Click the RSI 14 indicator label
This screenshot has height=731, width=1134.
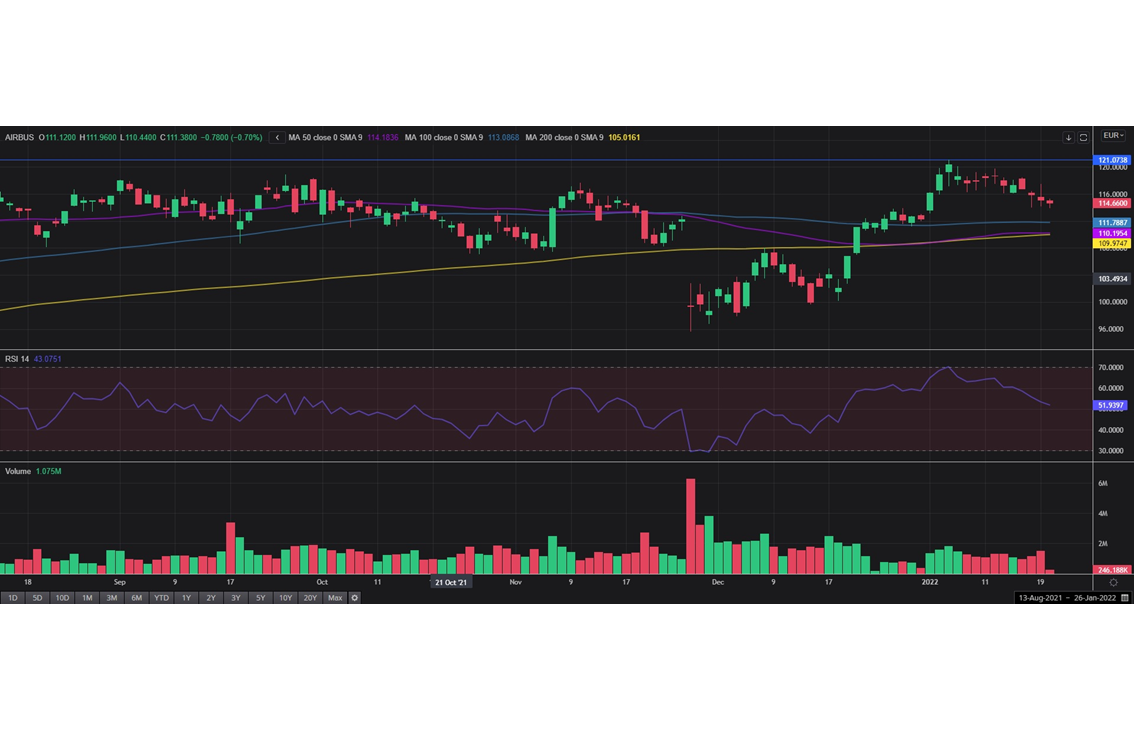pos(17,359)
